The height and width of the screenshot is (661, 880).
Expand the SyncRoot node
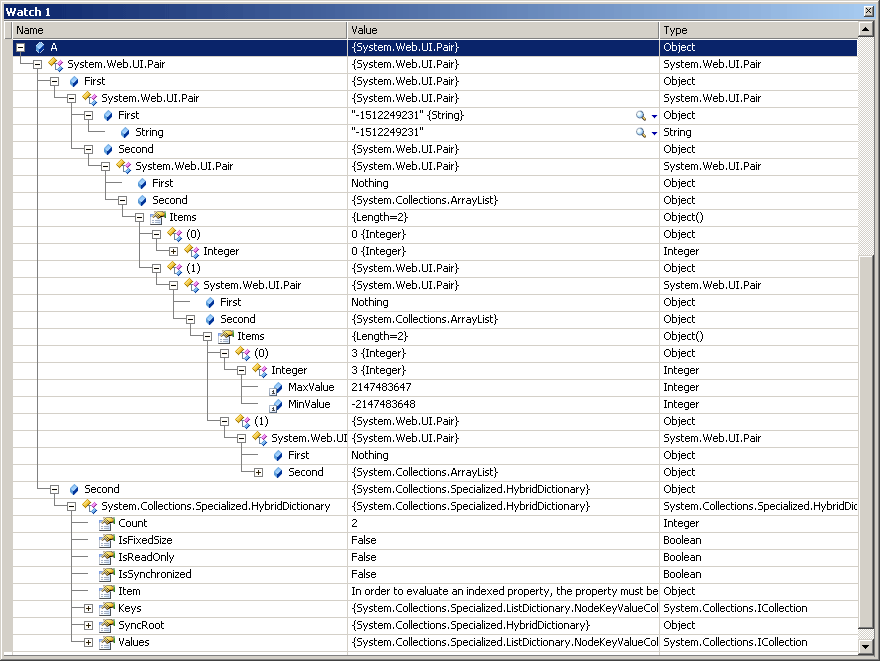pos(88,625)
